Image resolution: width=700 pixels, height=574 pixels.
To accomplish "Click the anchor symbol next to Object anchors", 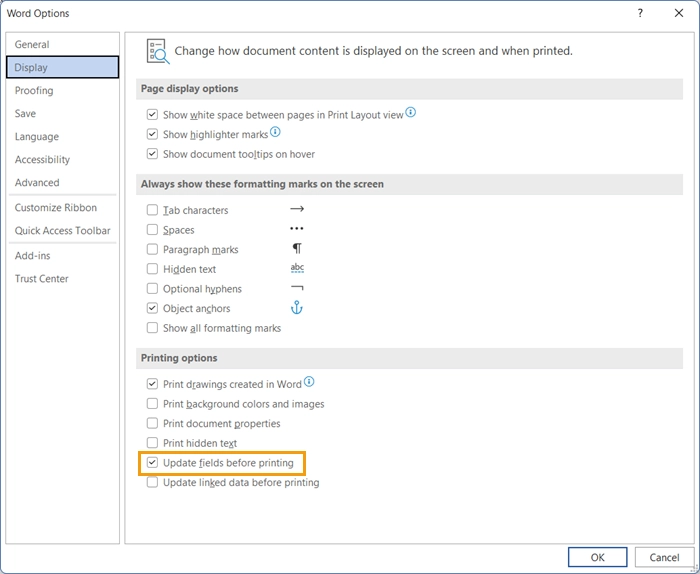I will (297, 308).
